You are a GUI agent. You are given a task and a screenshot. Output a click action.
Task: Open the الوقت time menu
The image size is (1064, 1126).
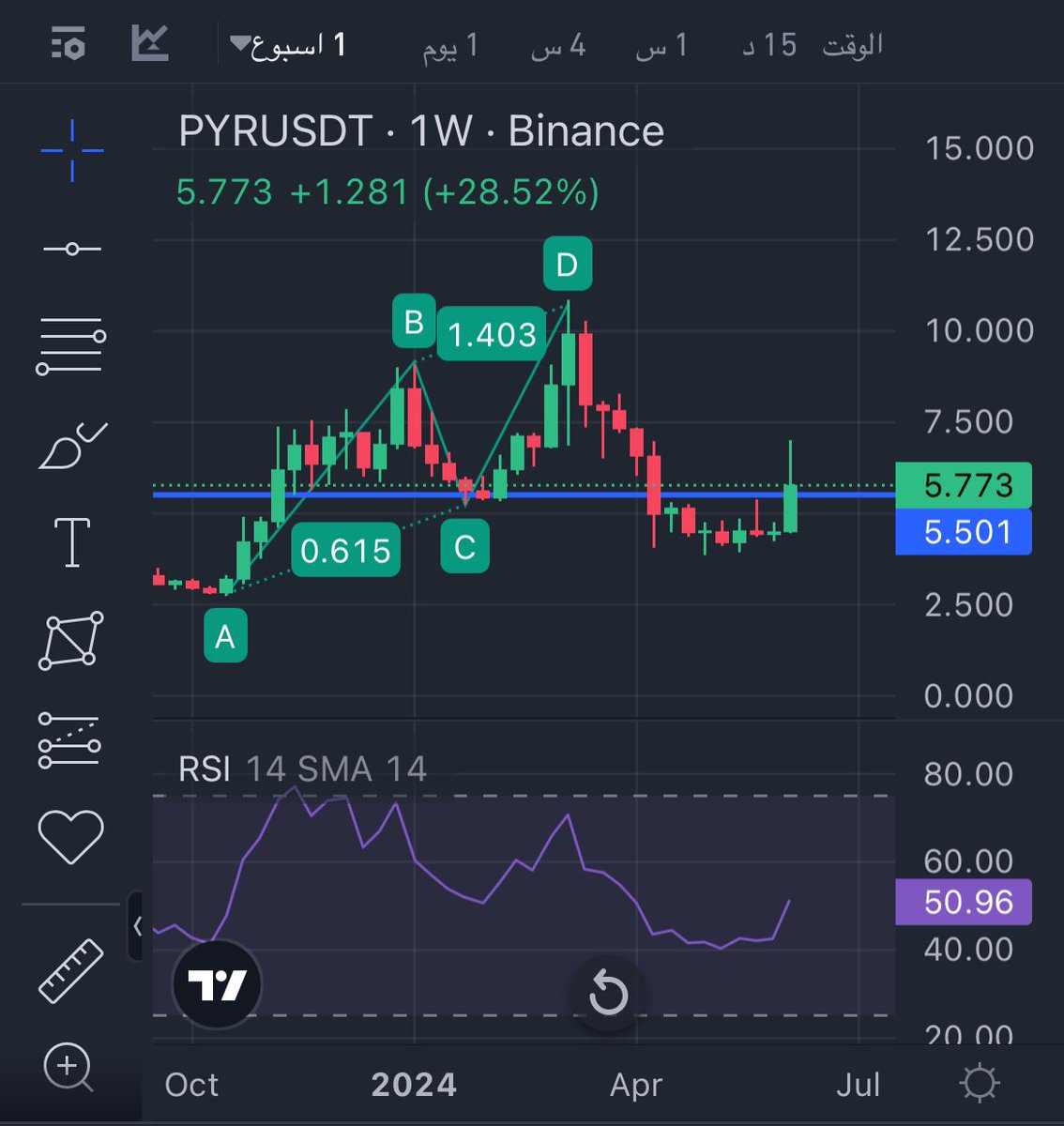(853, 45)
